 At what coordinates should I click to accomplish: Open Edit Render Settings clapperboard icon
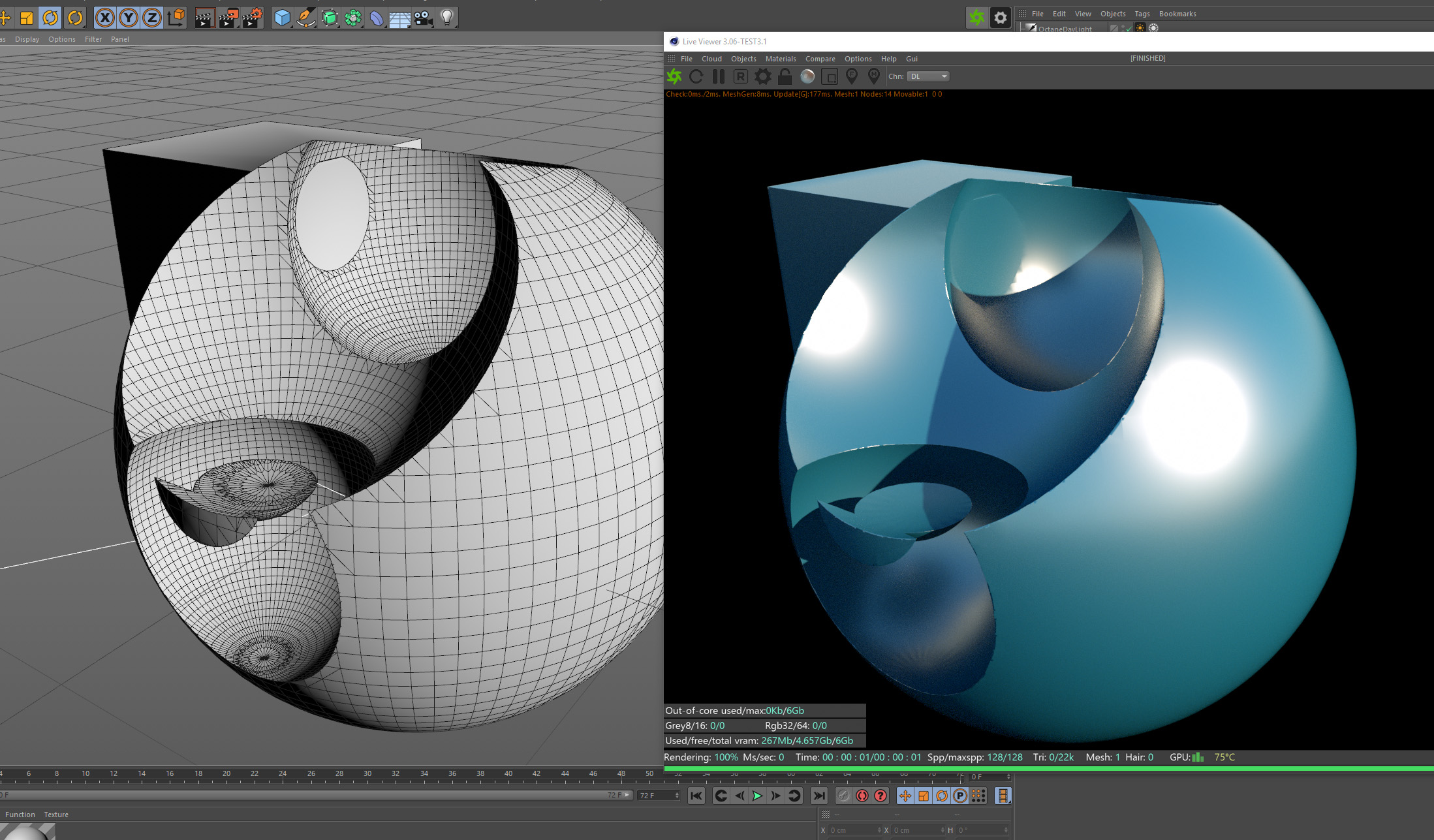[x=252, y=18]
